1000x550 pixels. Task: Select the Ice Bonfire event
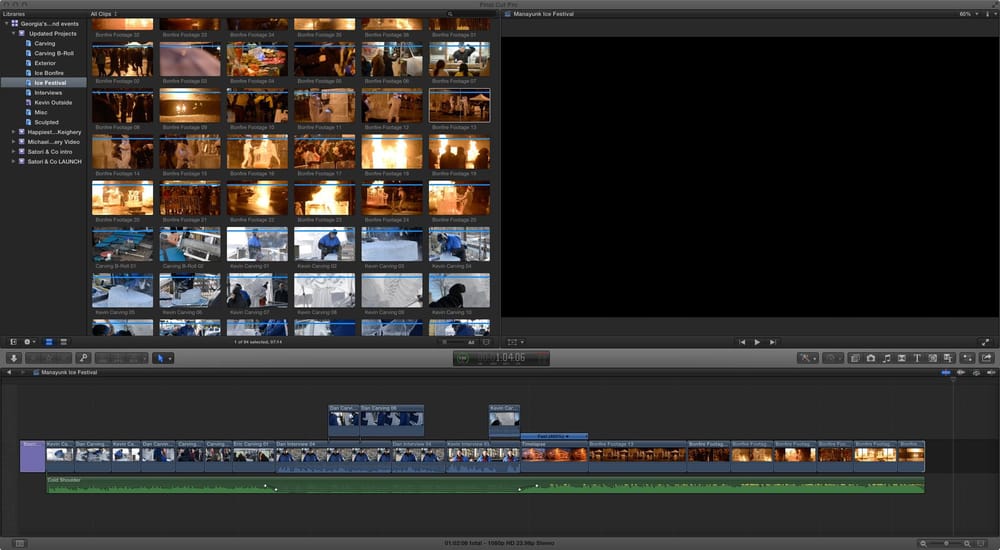48,73
